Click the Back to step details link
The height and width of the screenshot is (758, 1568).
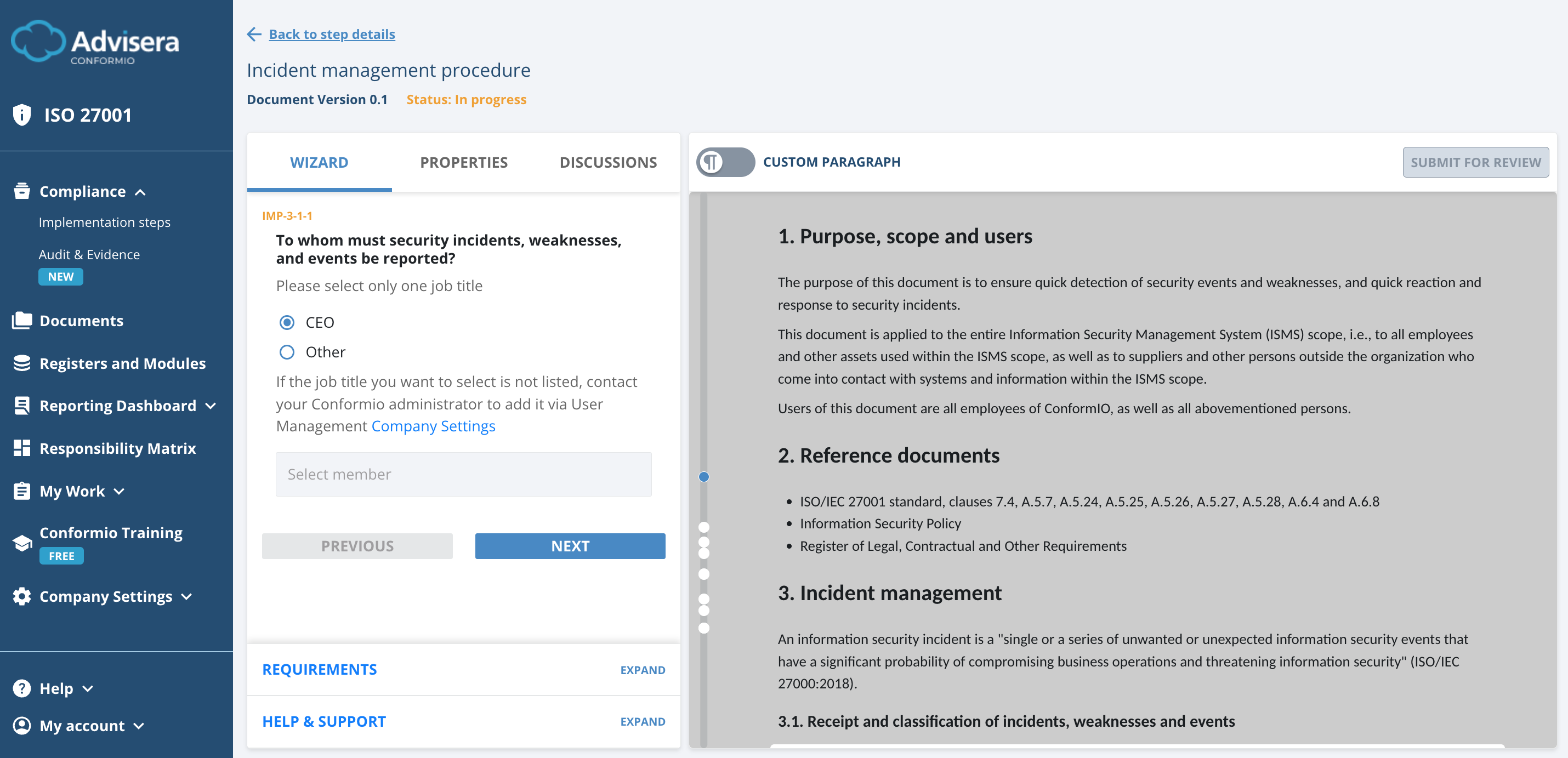(332, 34)
